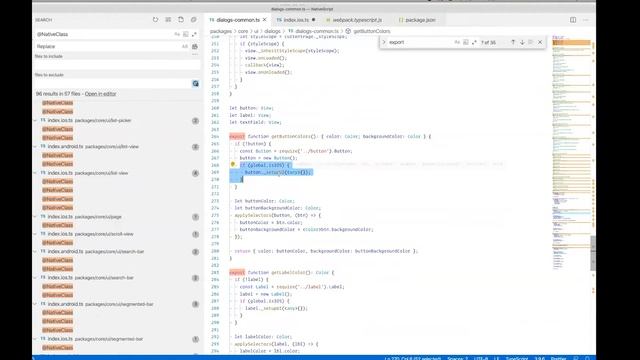
Task: Toggle match case in find widget
Action: click(457, 42)
